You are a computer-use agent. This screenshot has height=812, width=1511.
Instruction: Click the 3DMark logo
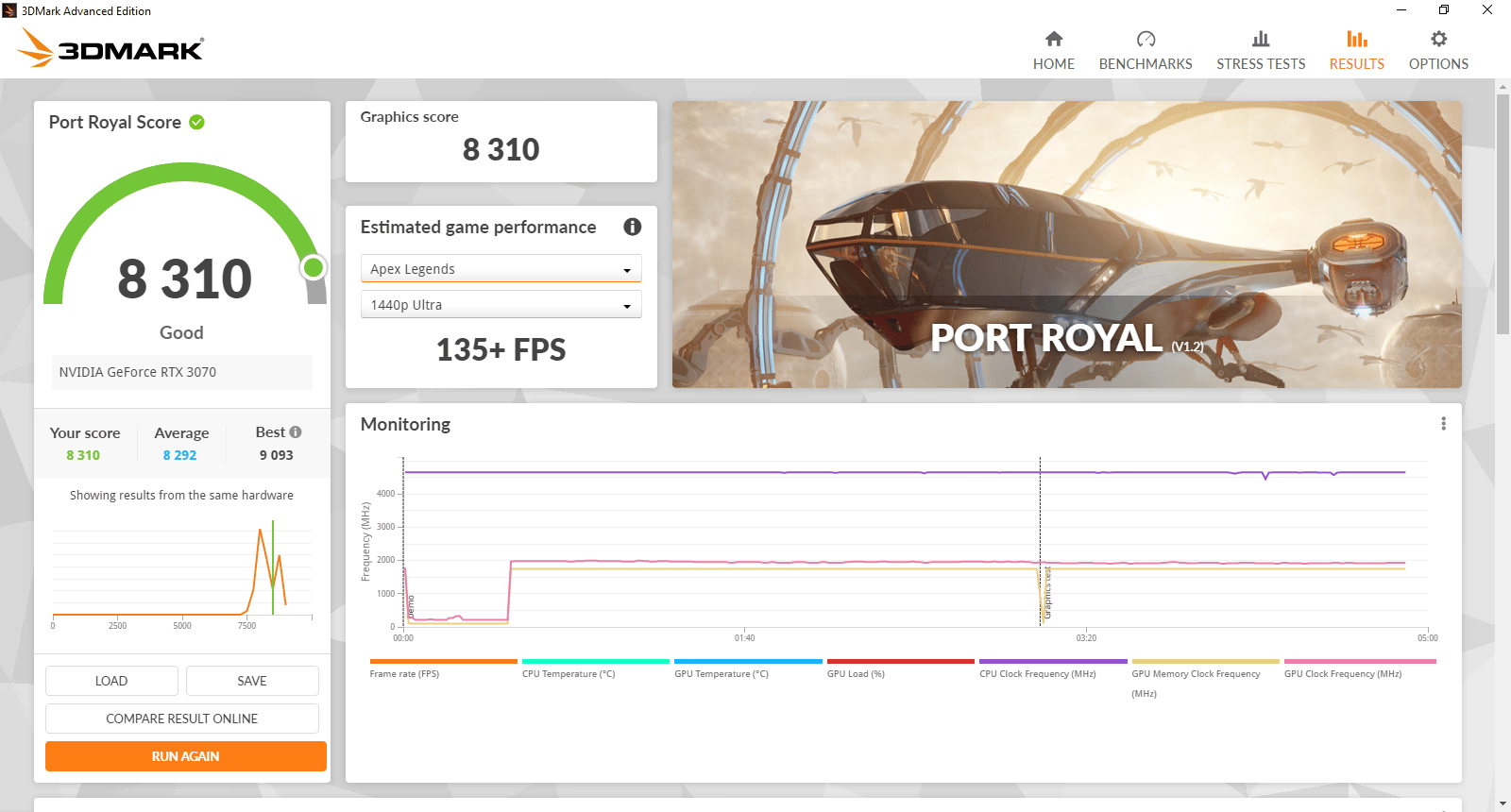[111, 48]
